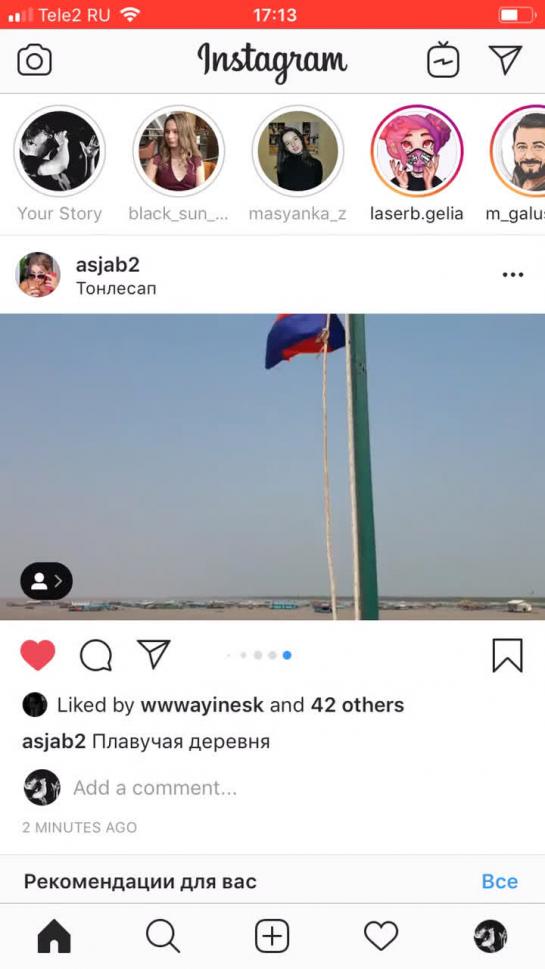Image resolution: width=545 pixels, height=969 pixels.
Task: Open the Search tab
Action: (163, 936)
